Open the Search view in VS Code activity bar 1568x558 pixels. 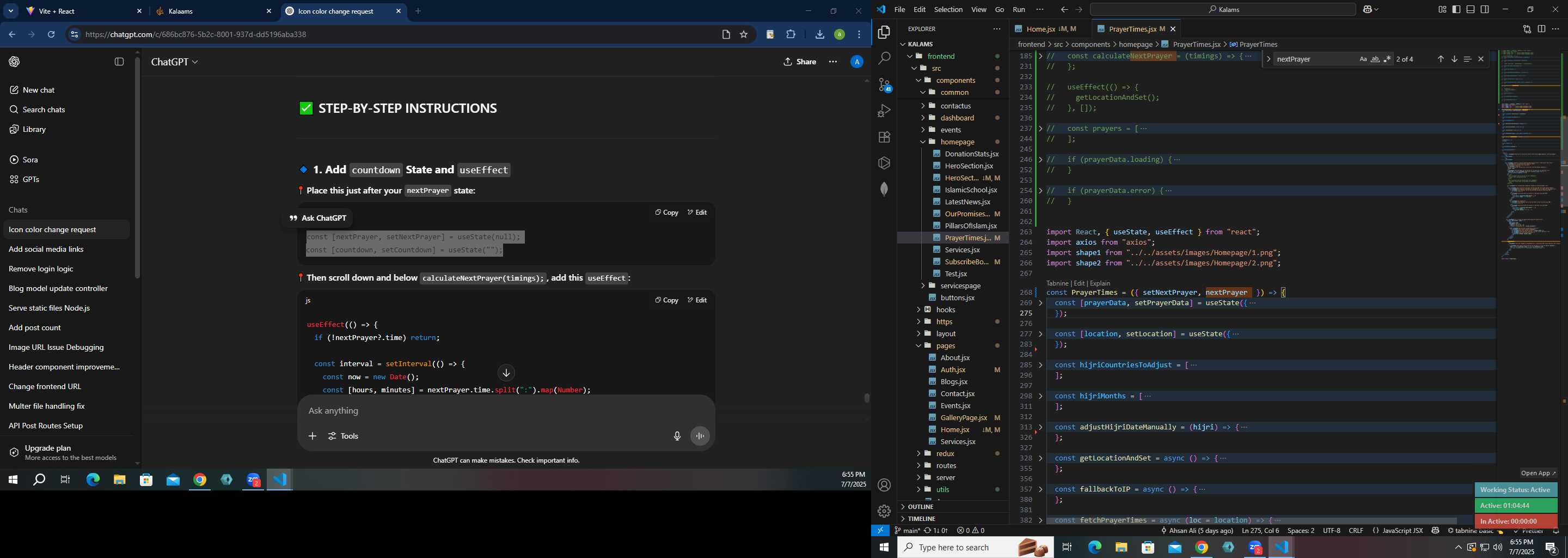click(884, 58)
